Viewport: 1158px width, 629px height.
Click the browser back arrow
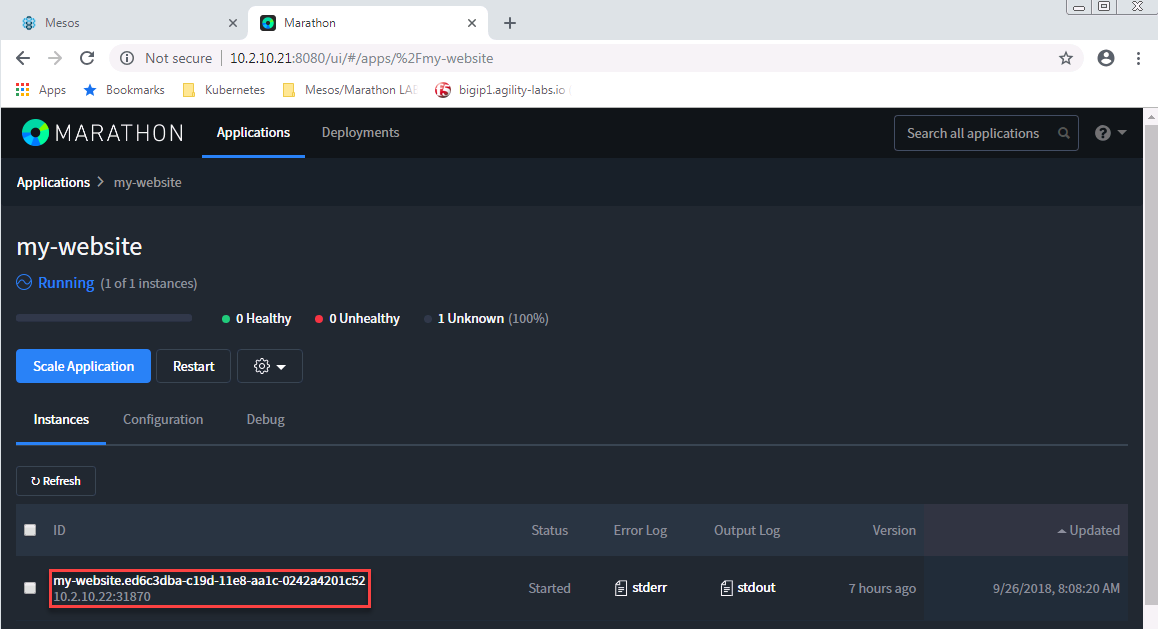tap(23, 58)
